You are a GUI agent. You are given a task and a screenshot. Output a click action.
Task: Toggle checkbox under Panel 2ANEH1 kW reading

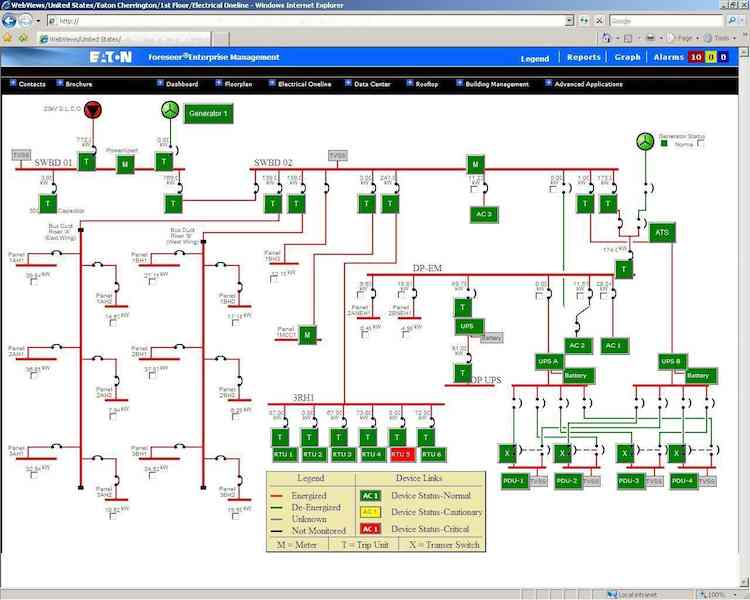(x=365, y=334)
